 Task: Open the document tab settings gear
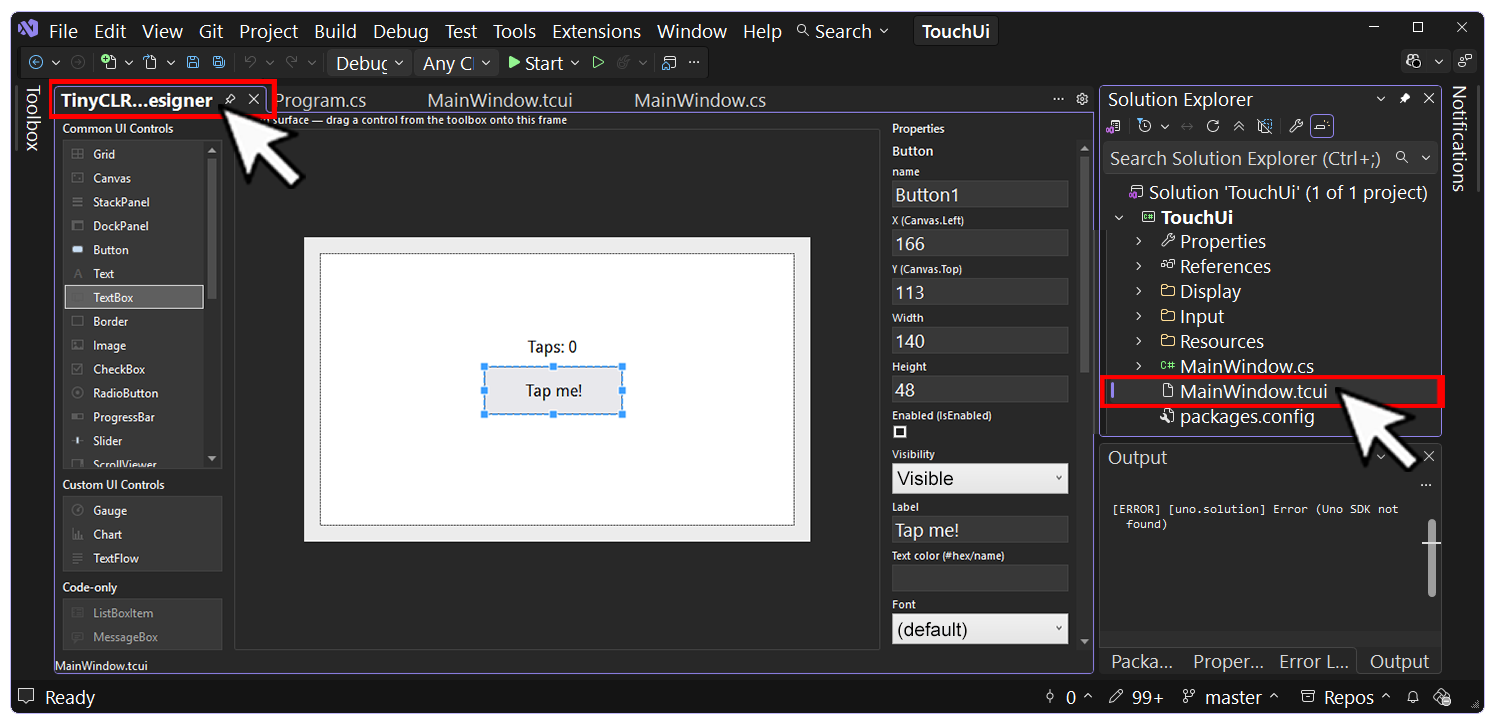pyautogui.click(x=1082, y=99)
